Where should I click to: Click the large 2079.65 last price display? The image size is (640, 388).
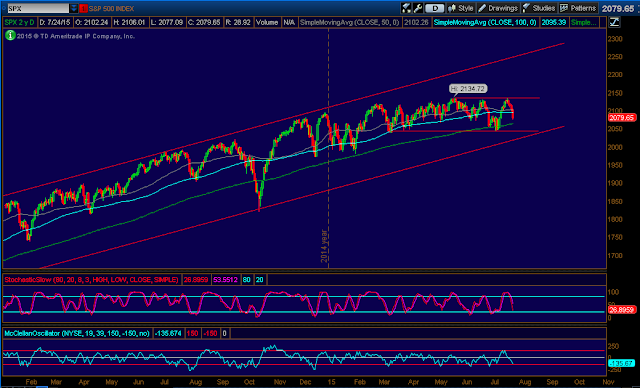[618, 9]
